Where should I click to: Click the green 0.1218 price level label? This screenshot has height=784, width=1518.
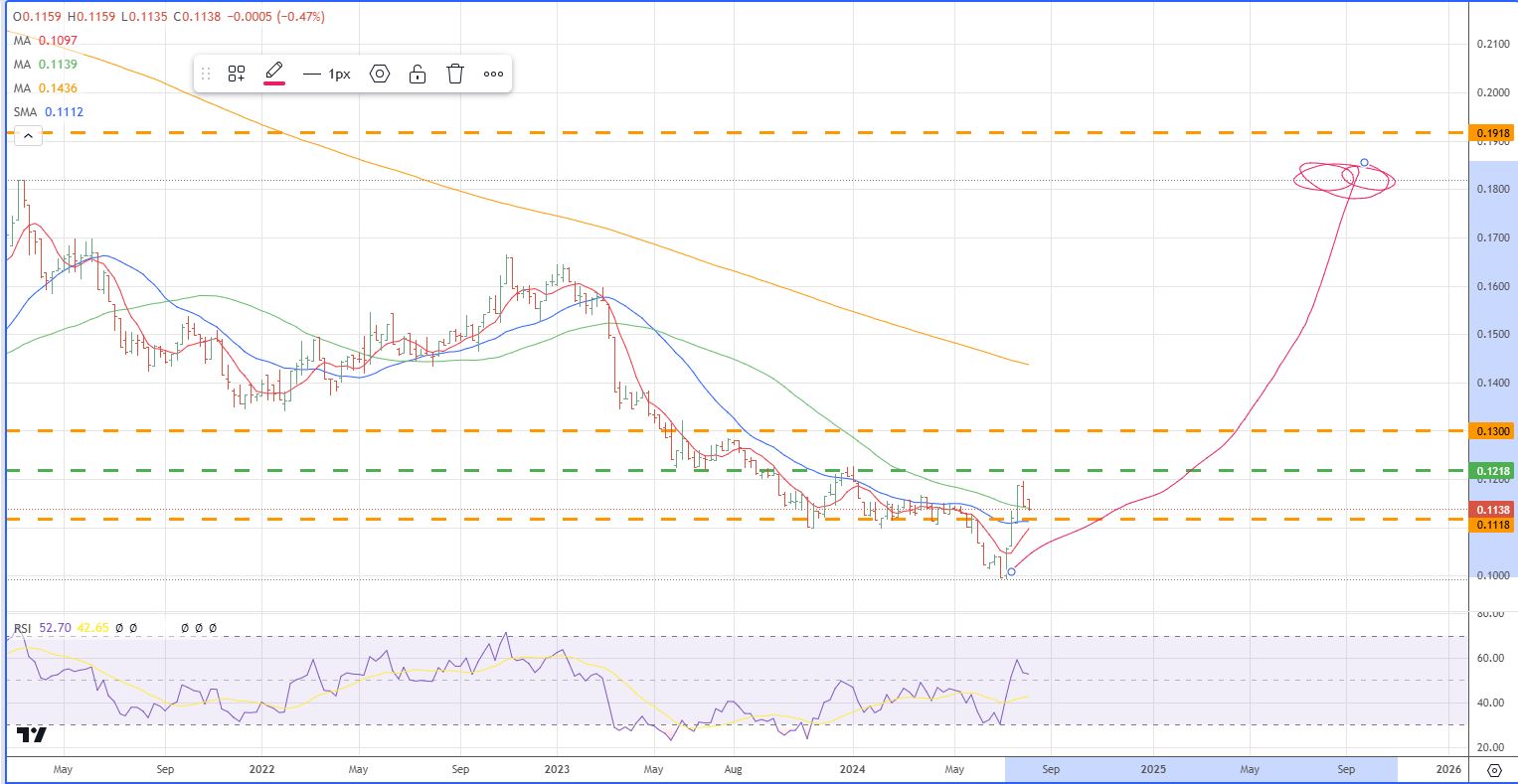pos(1493,471)
